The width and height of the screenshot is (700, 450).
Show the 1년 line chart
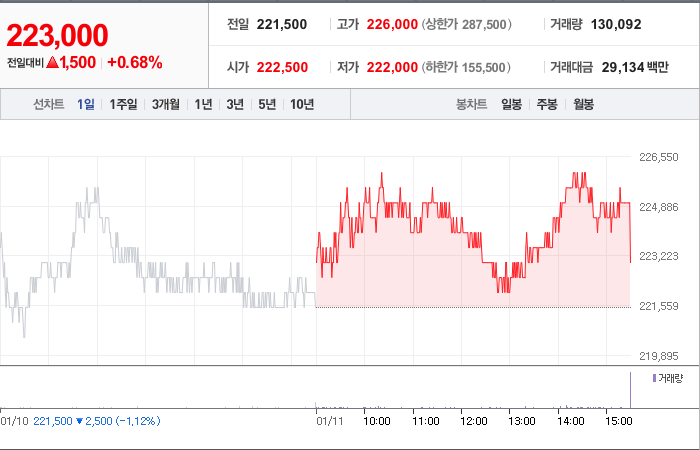coord(203,104)
